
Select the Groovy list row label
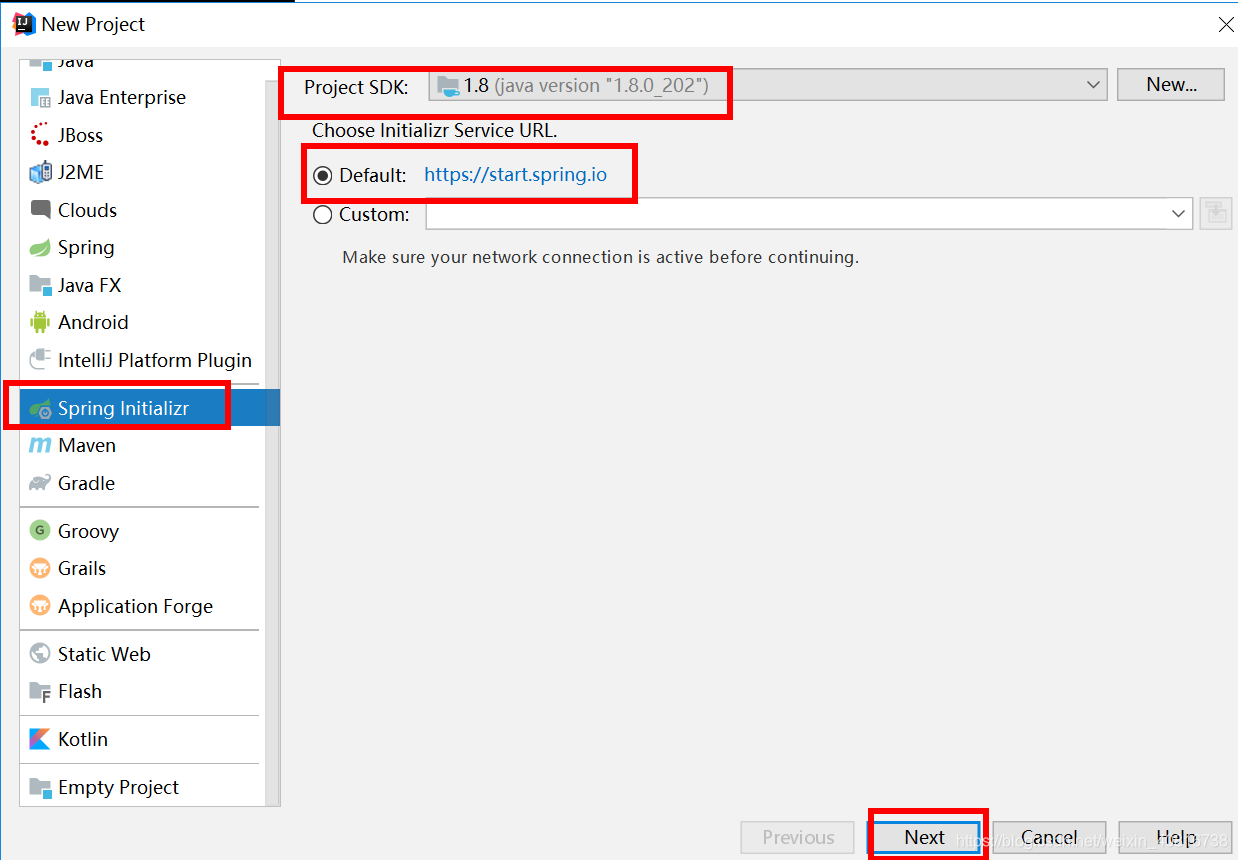pyautogui.click(x=88, y=531)
